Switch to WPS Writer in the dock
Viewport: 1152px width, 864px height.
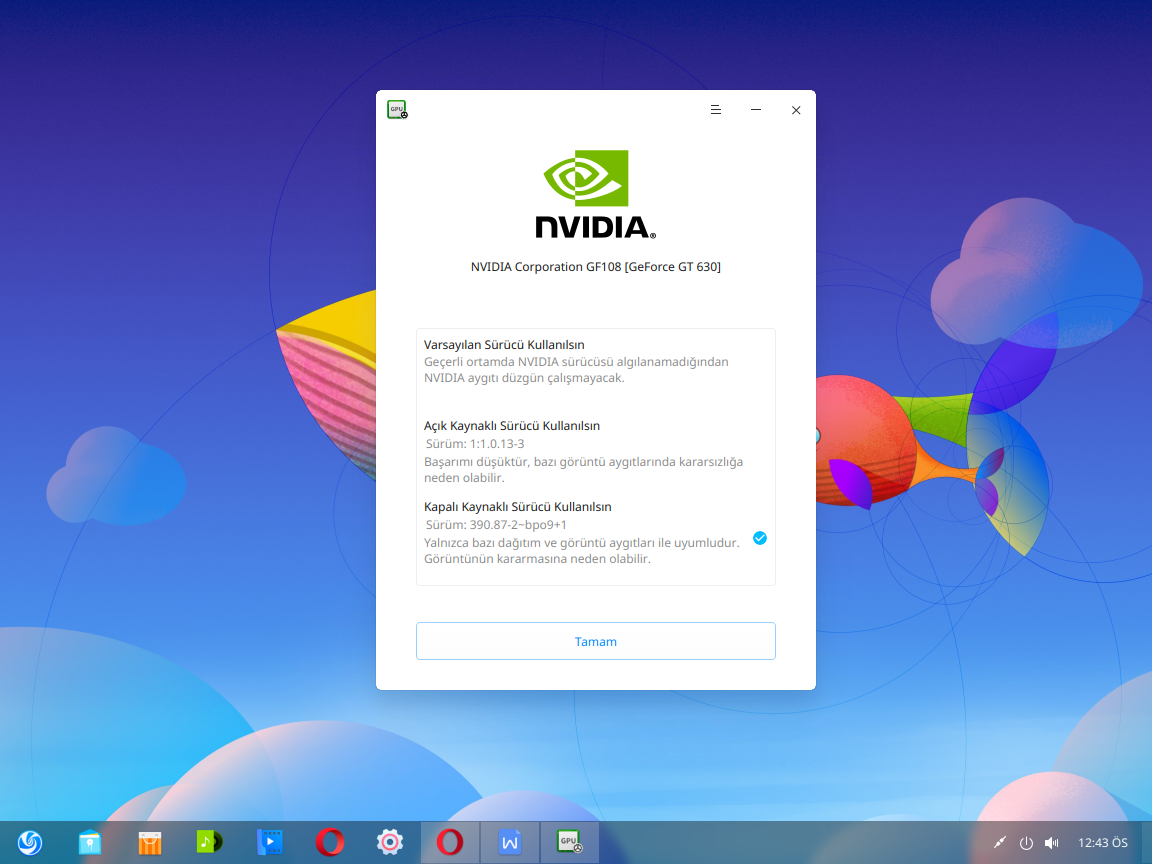point(510,843)
